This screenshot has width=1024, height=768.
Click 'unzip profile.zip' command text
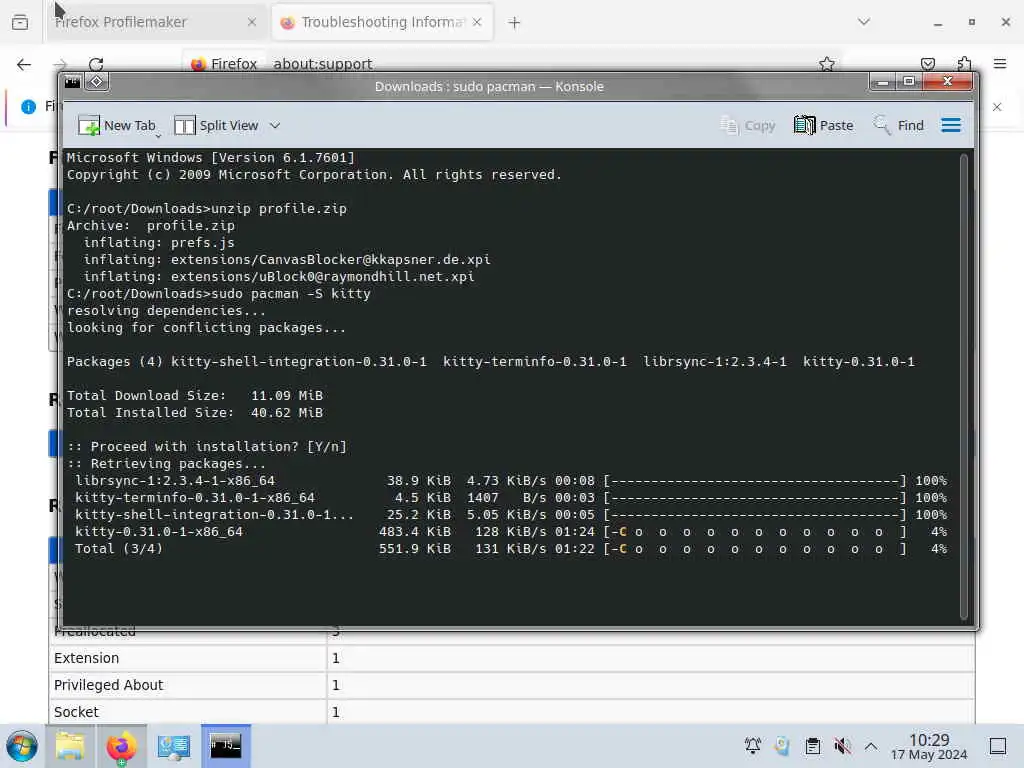[x=279, y=209]
